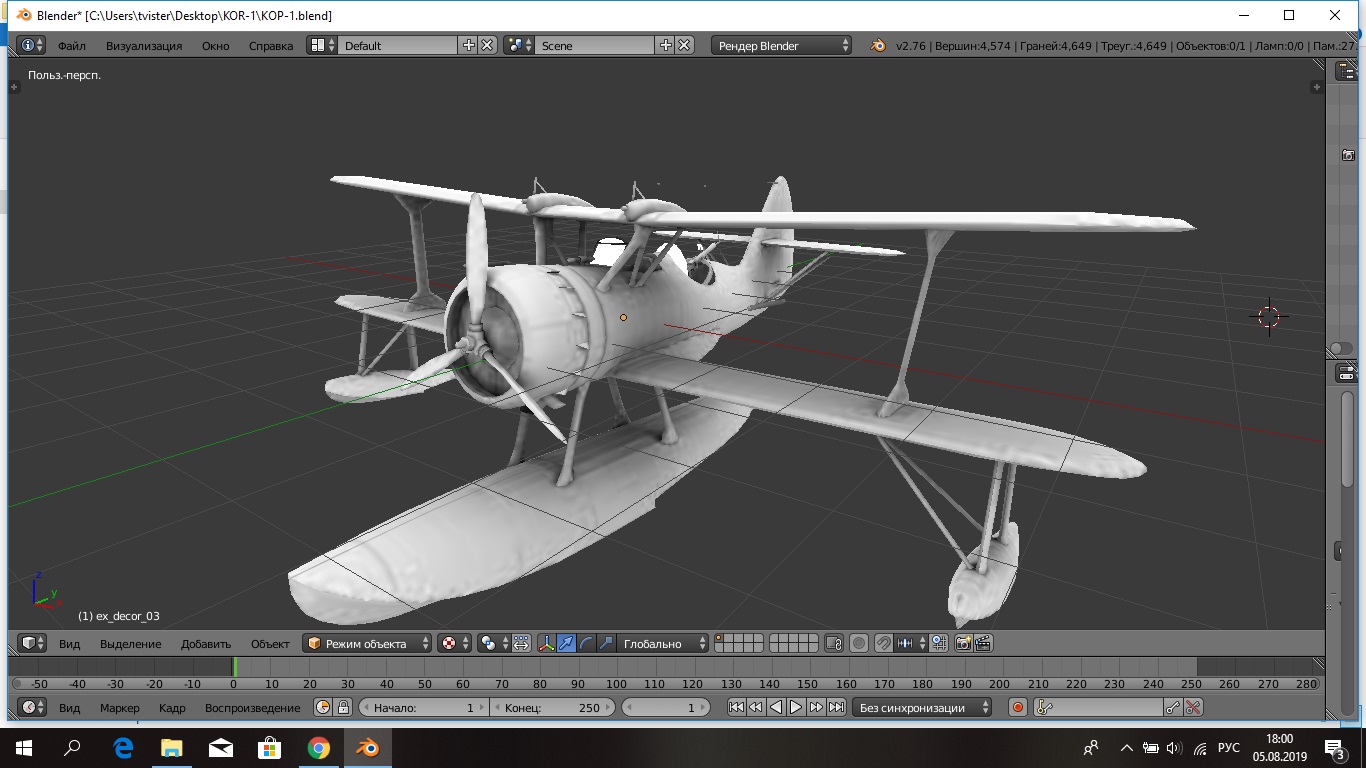This screenshot has width=1366, height=768.
Task: Click the Конец end frame field
Action: click(551, 708)
